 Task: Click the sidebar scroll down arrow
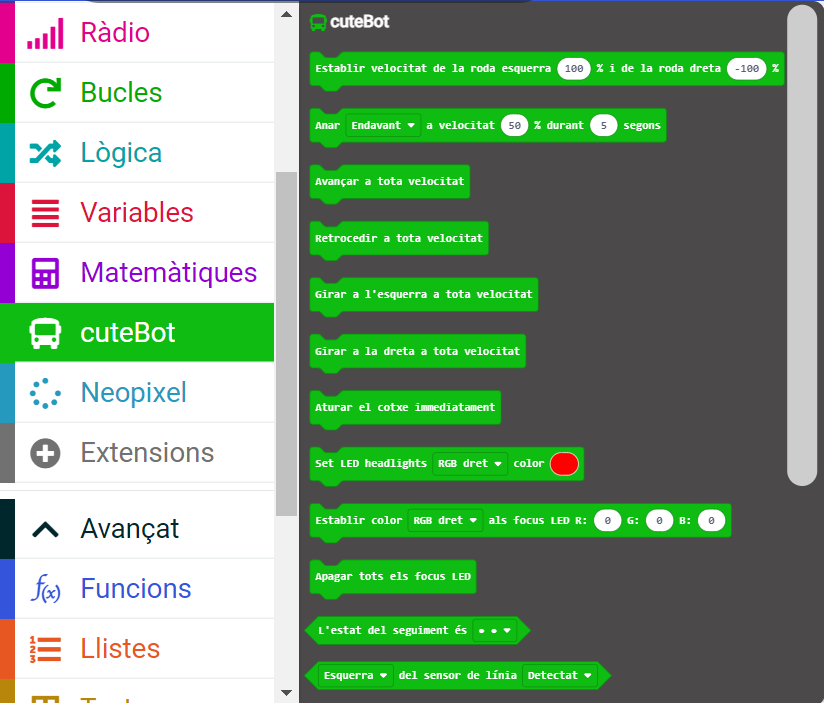point(287,692)
